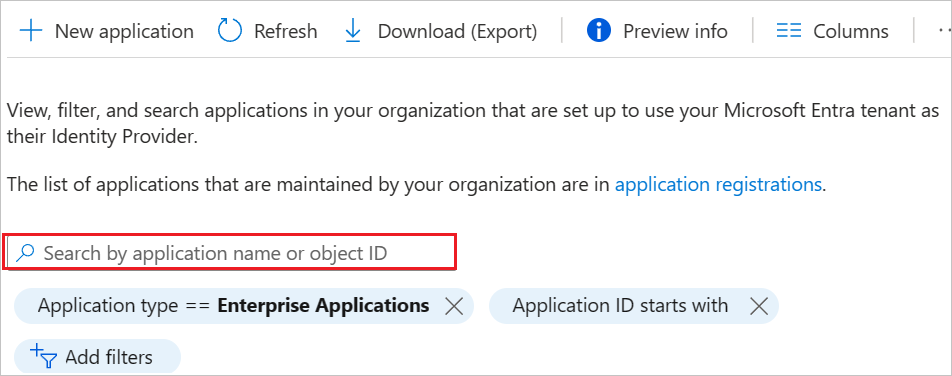Open Preview info text button

point(675,31)
